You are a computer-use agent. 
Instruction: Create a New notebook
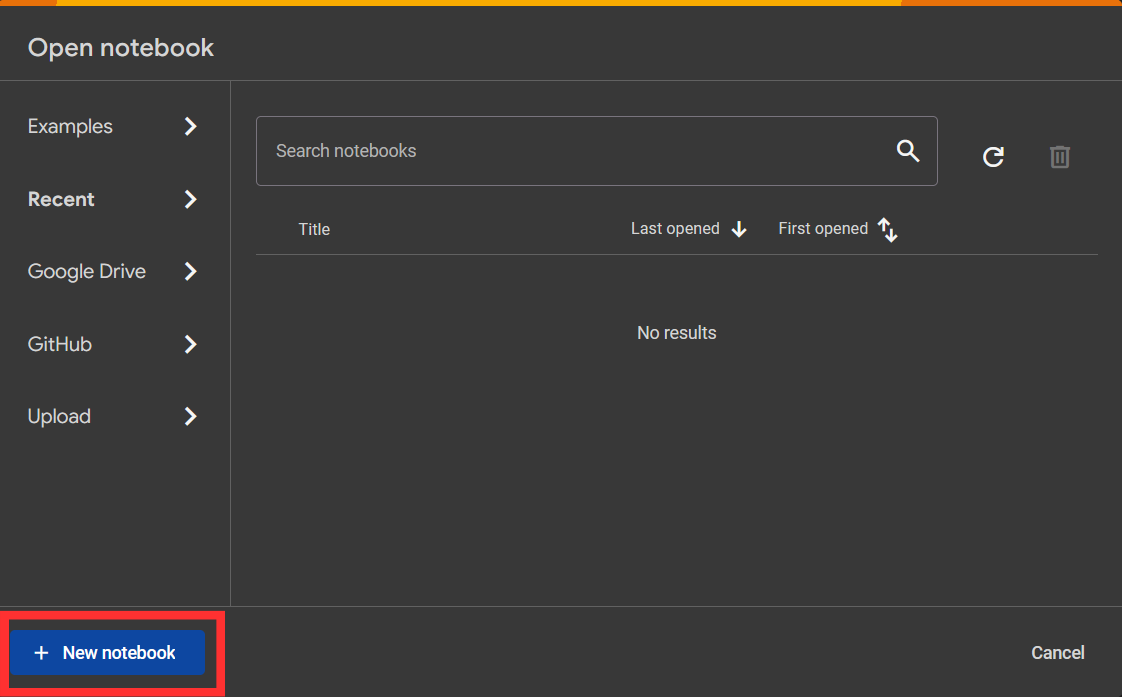[107, 653]
